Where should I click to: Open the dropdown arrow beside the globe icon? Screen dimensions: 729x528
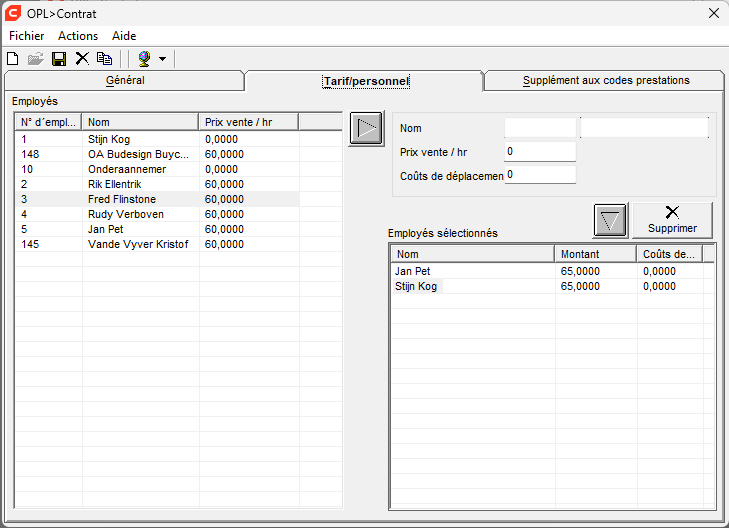click(162, 59)
